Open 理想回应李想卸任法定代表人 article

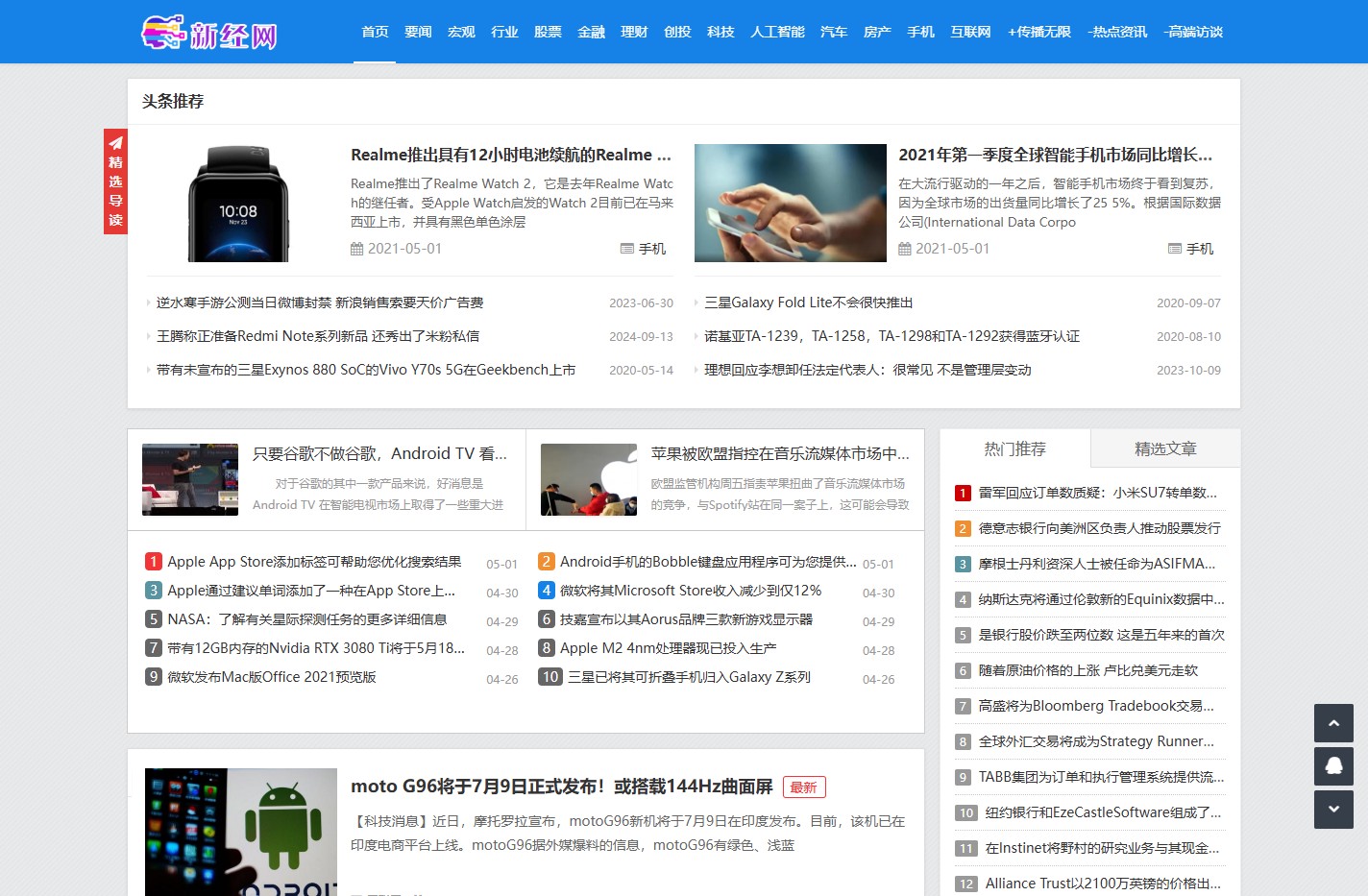coord(867,370)
